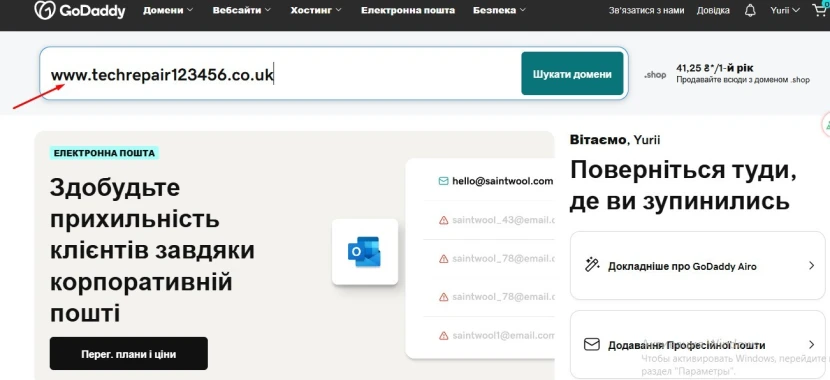Open the Електронна пошта menu item

point(408,10)
